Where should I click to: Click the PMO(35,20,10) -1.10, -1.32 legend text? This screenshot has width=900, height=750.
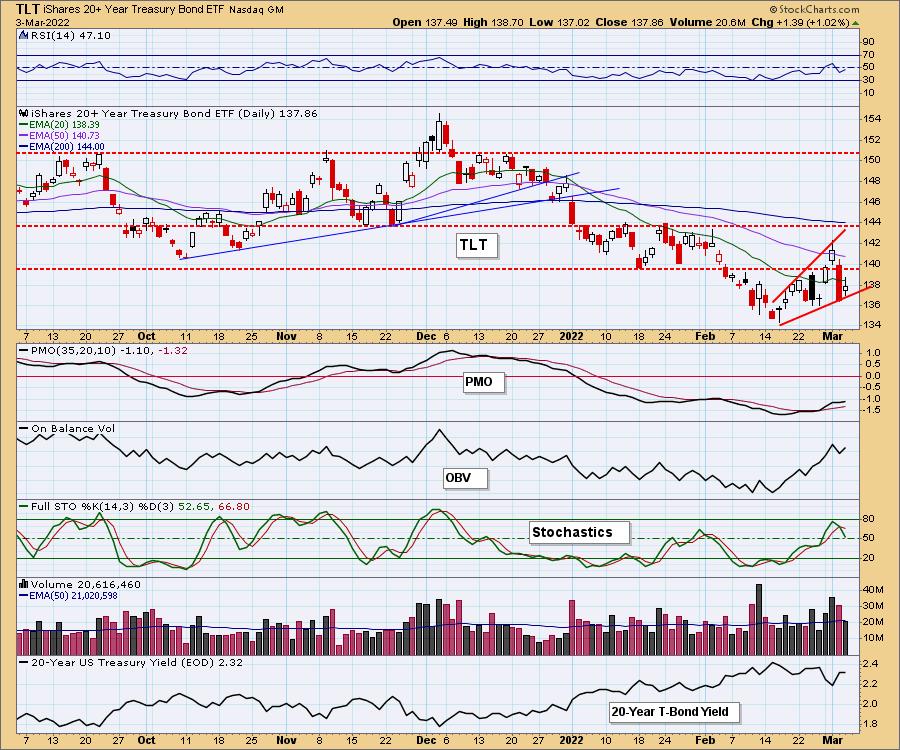pyautogui.click(x=110, y=351)
